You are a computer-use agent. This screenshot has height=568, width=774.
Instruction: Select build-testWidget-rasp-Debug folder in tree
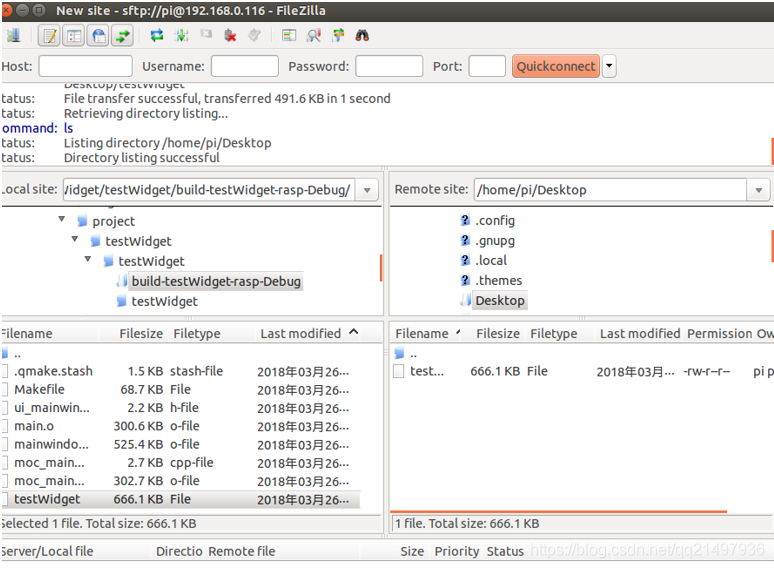pyautogui.click(x=216, y=281)
